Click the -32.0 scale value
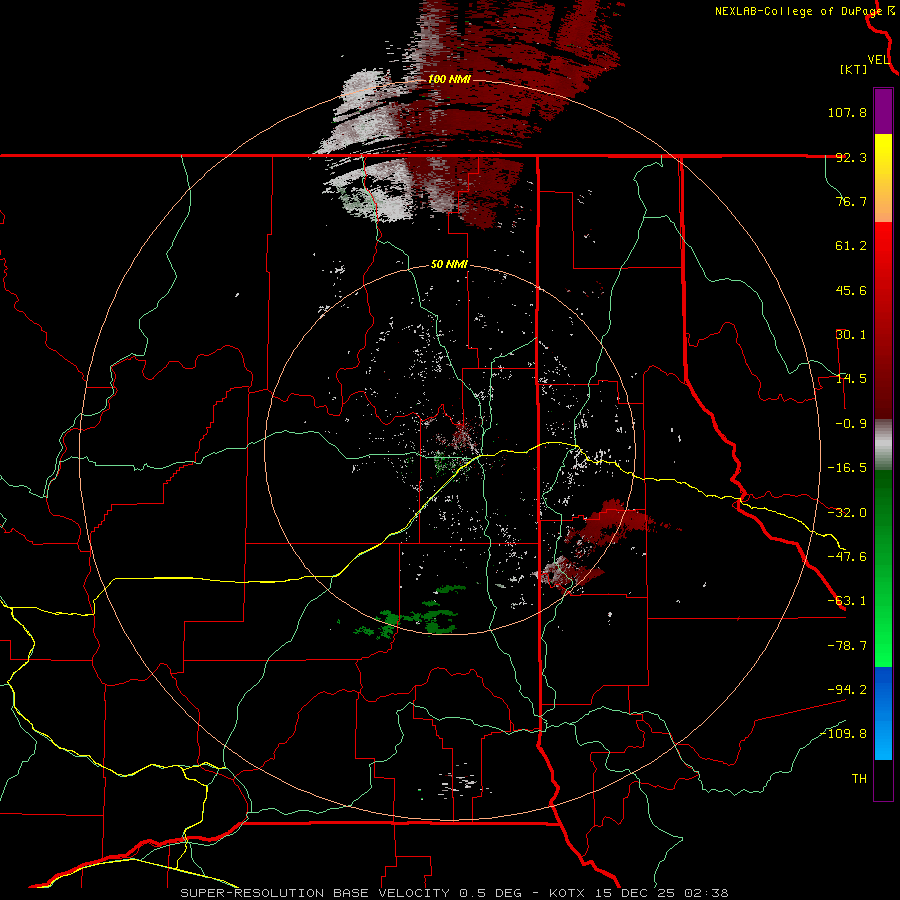This screenshot has height=900, width=900. [x=847, y=513]
